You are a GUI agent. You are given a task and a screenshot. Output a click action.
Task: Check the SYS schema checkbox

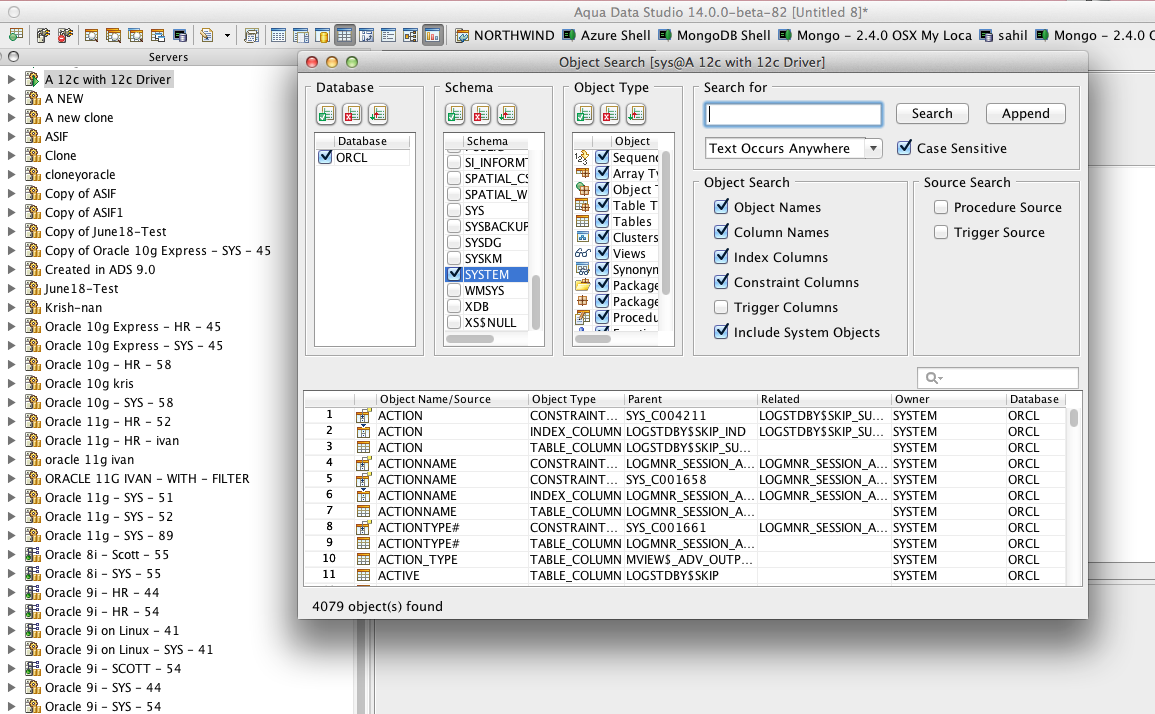coord(454,210)
